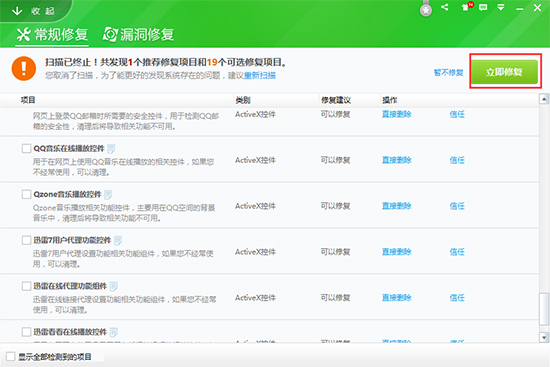The height and width of the screenshot is (367, 550).
Task: Click the orange warning exclamation icon
Action: tap(24, 68)
